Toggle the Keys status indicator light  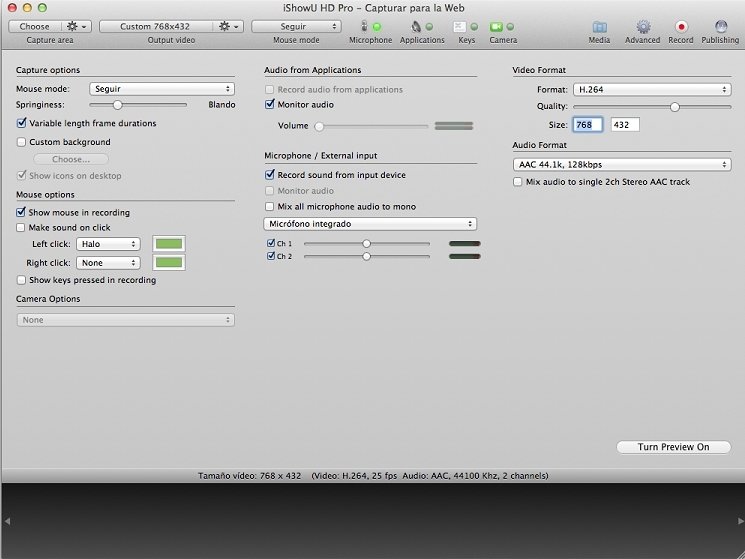click(474, 27)
